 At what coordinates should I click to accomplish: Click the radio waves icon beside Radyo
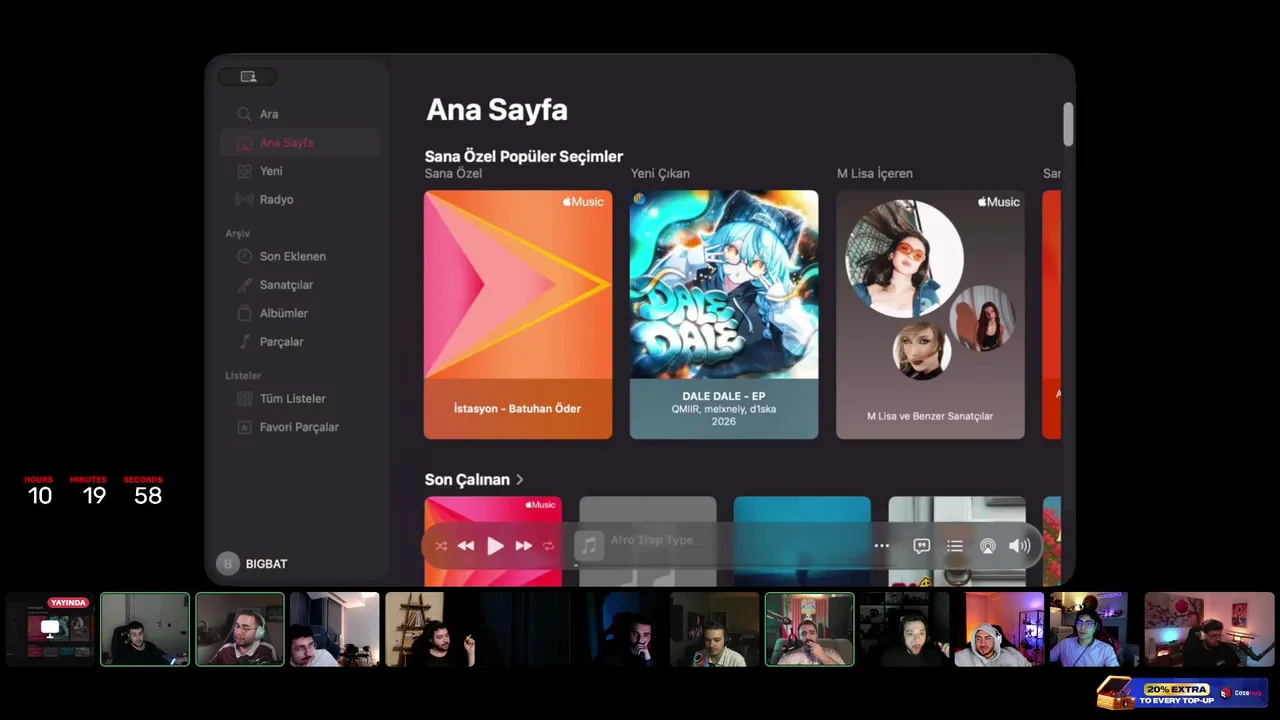pyautogui.click(x=244, y=200)
